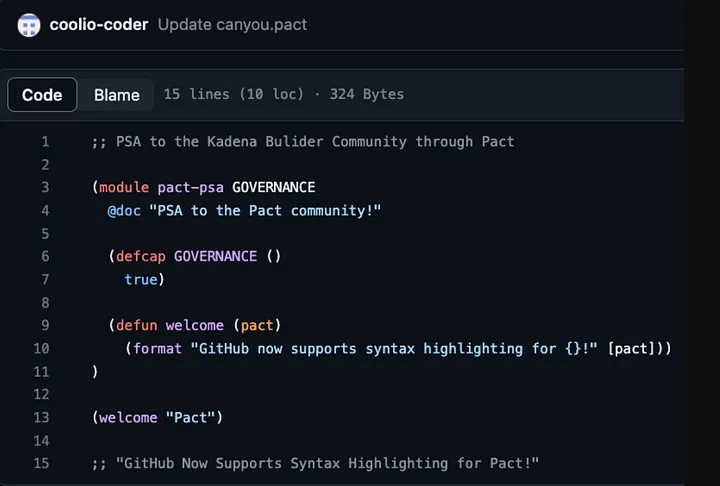This screenshot has width=720, height=486.
Task: Click the "15 lines (10 loc)" file info text
Action: [x=234, y=95]
